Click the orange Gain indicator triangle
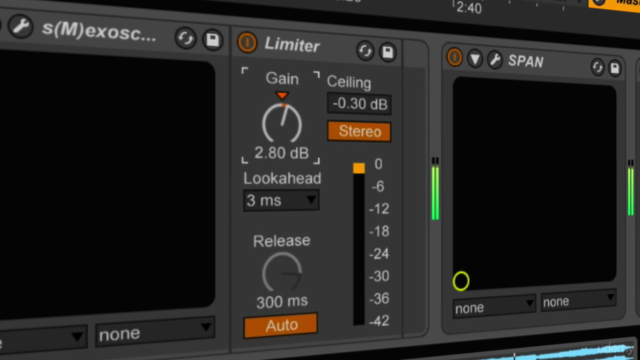The height and width of the screenshot is (360, 640). click(282, 96)
